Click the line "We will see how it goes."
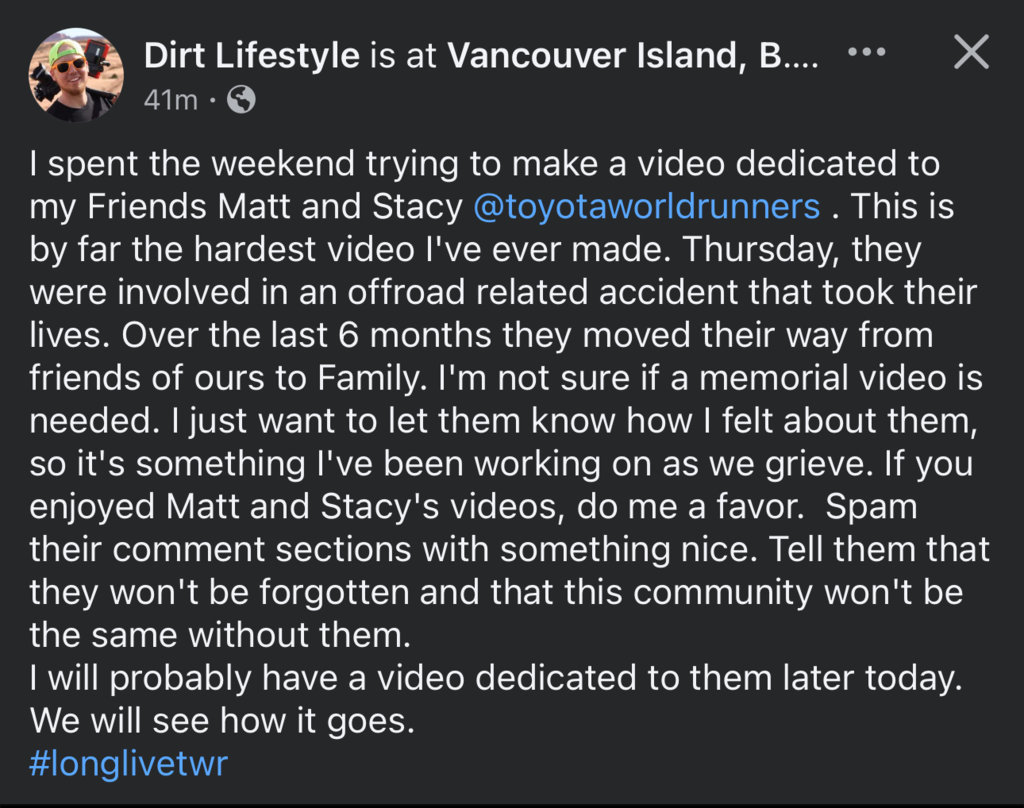1024x808 pixels. point(222,721)
